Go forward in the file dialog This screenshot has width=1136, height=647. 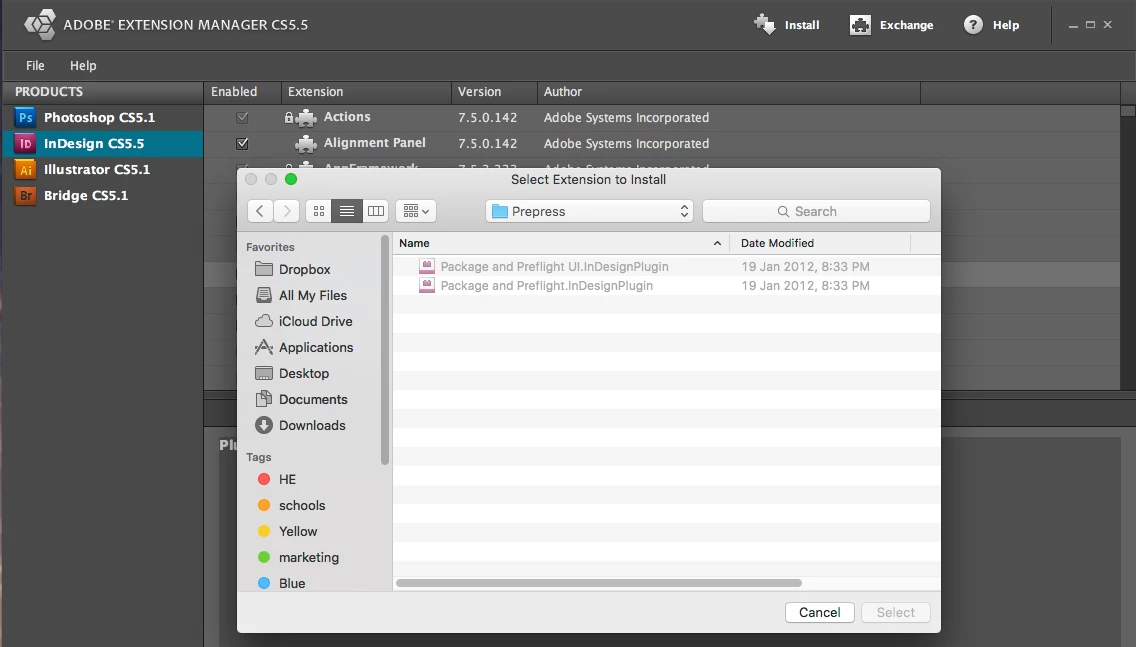pyautogui.click(x=287, y=211)
